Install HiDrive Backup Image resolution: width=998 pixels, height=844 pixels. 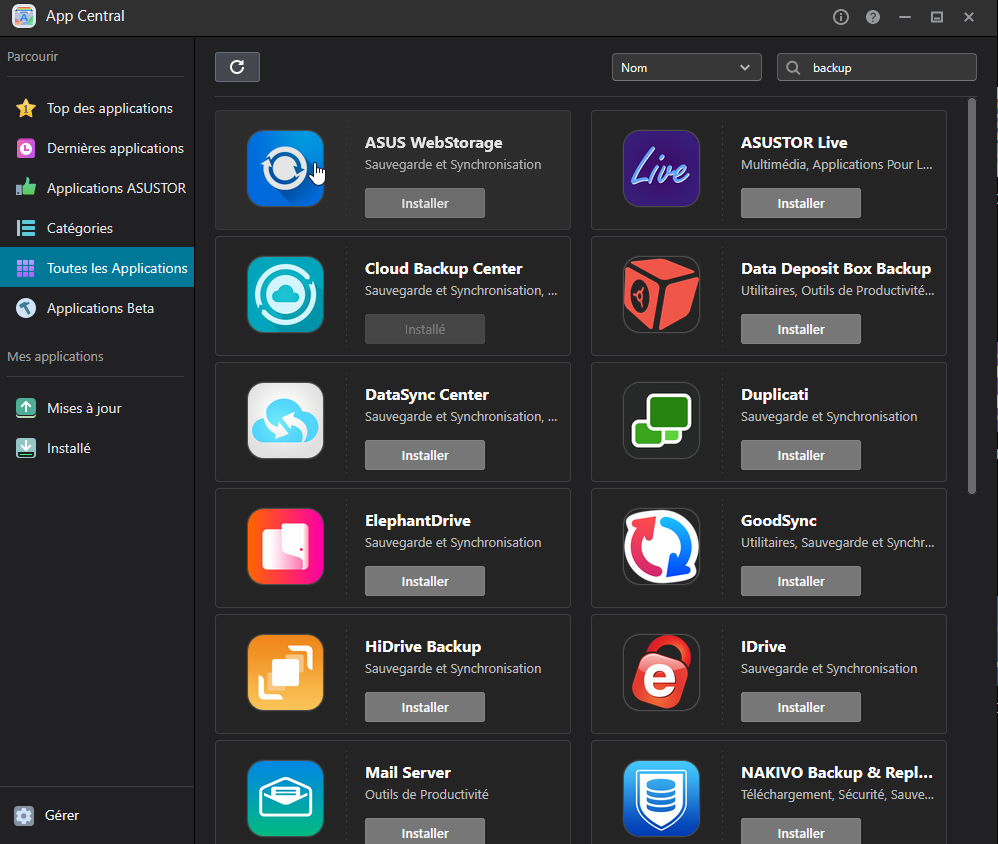tap(425, 707)
